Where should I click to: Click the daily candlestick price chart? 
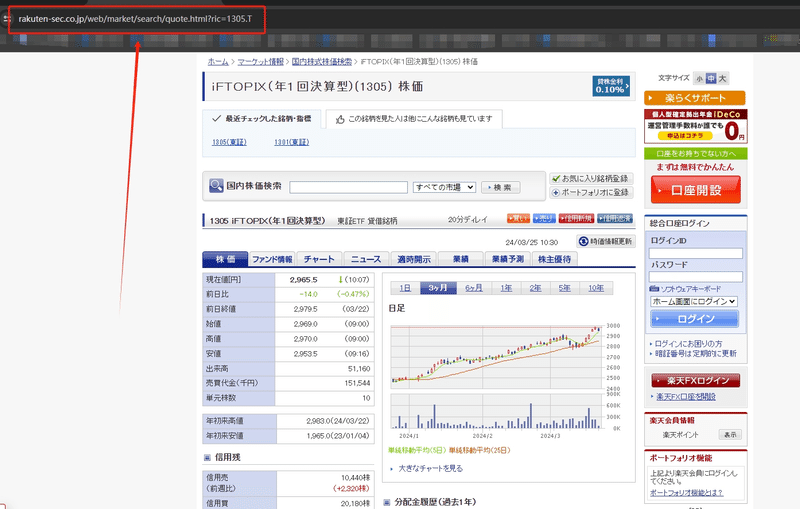click(x=498, y=357)
